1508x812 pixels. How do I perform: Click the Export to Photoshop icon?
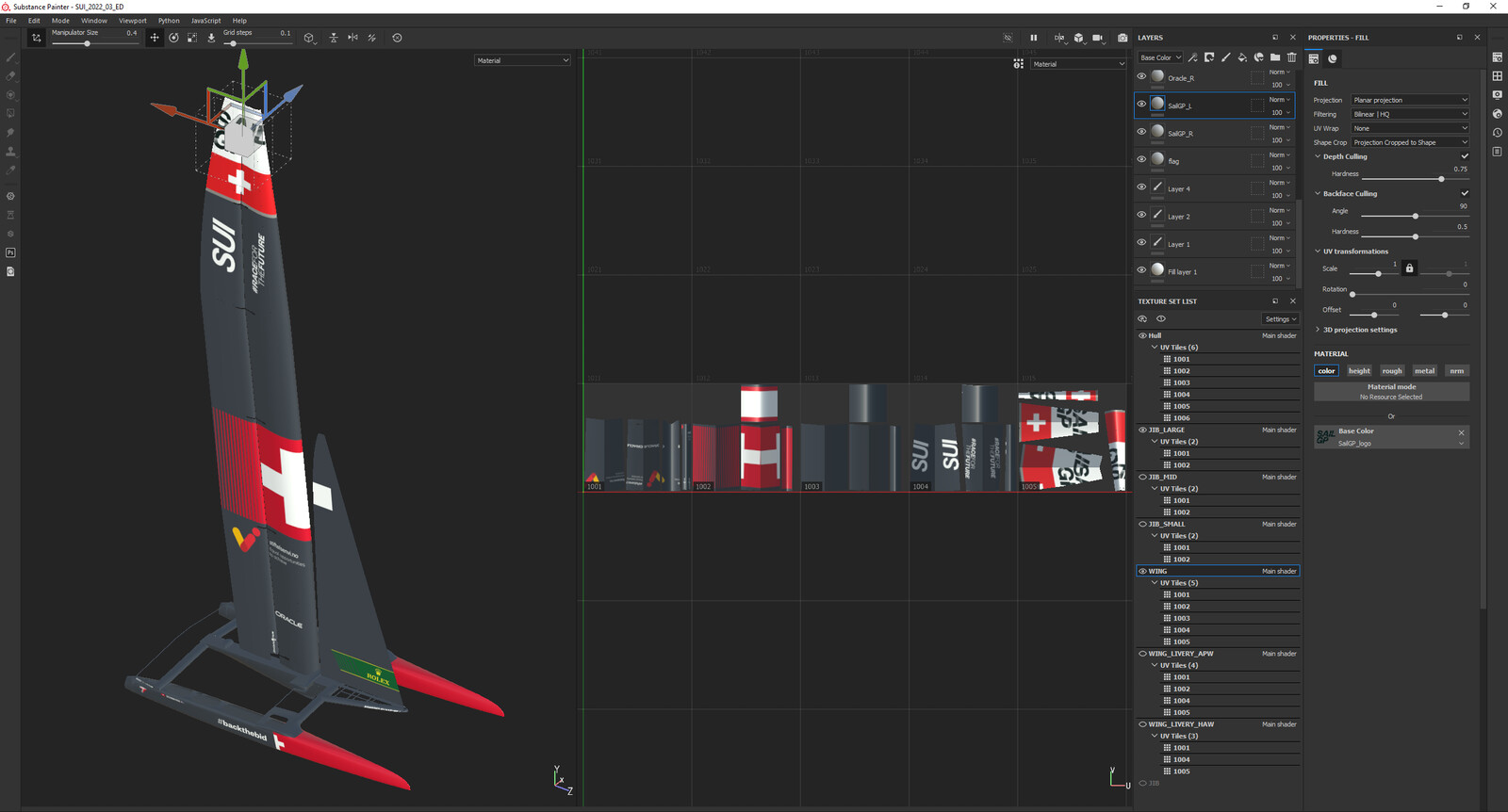[x=10, y=252]
